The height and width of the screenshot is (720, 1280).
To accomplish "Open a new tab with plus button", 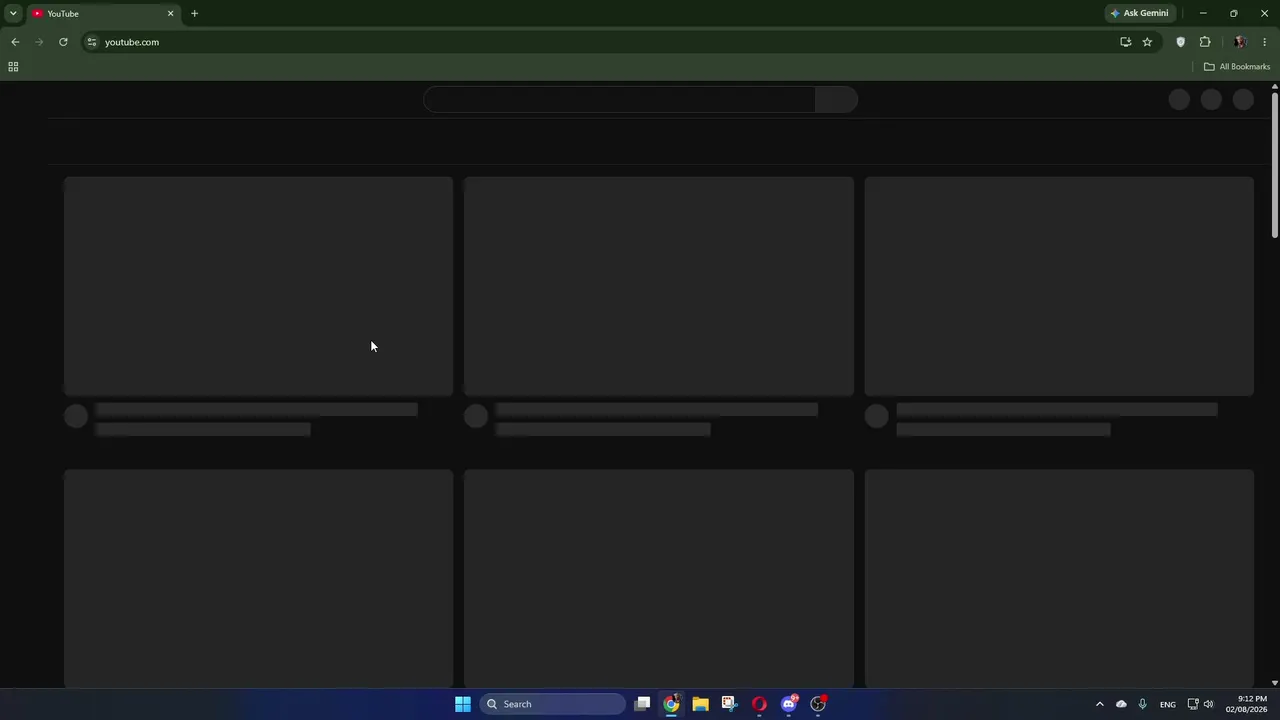I will (x=194, y=13).
